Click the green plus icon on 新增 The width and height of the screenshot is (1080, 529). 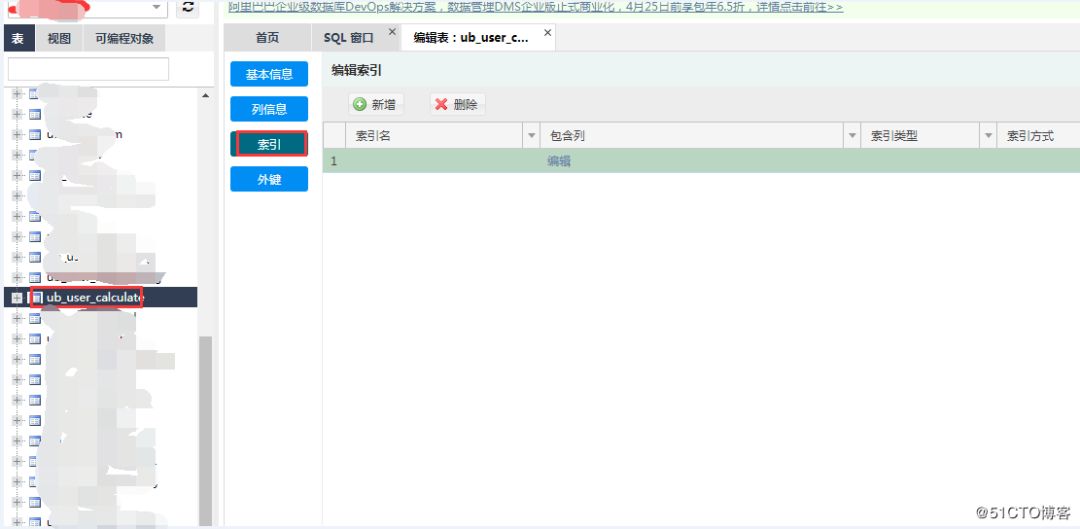(x=360, y=105)
